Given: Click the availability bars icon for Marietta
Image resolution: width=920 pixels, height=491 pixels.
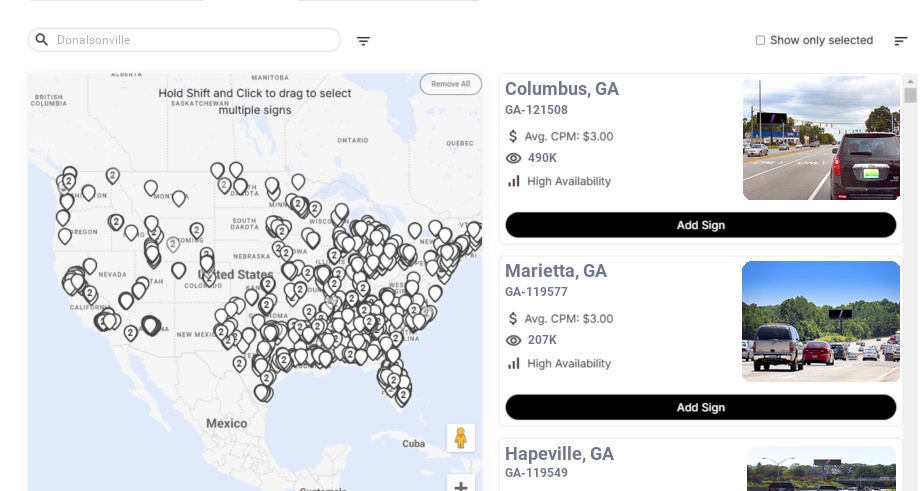Looking at the screenshot, I should 514,364.
